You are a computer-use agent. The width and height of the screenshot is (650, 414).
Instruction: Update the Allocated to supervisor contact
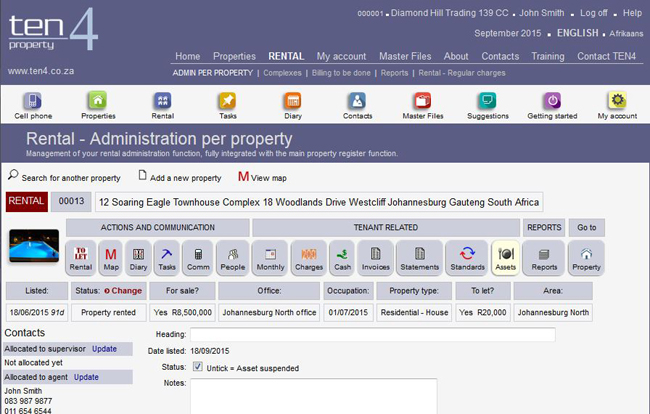[x=104, y=349]
